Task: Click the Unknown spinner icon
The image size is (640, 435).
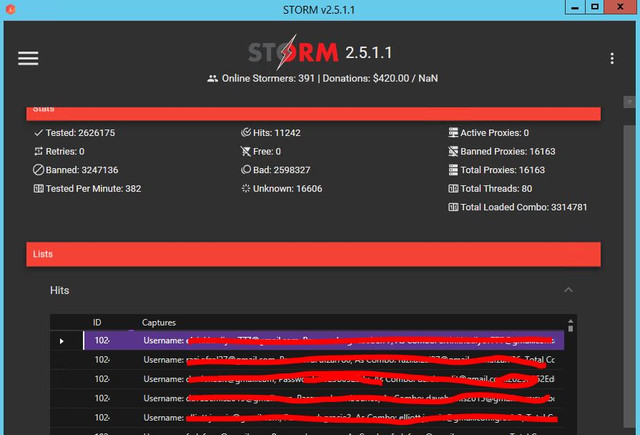Action: point(246,188)
